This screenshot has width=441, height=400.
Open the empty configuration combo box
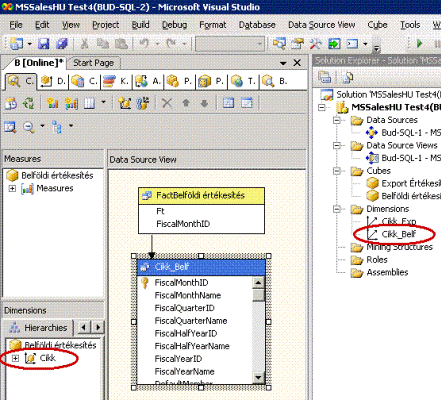(x=230, y=44)
